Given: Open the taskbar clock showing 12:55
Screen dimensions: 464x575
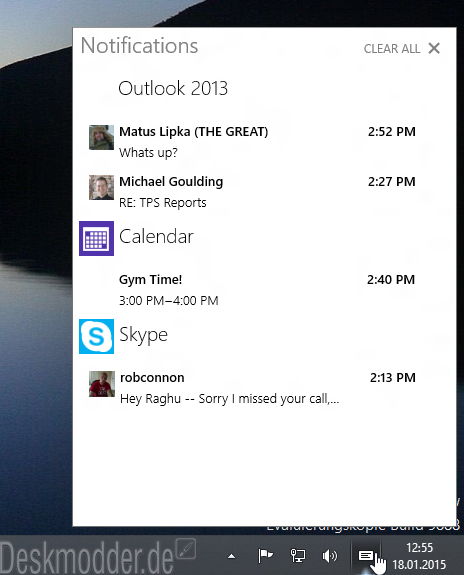Looking at the screenshot, I should (x=420, y=548).
